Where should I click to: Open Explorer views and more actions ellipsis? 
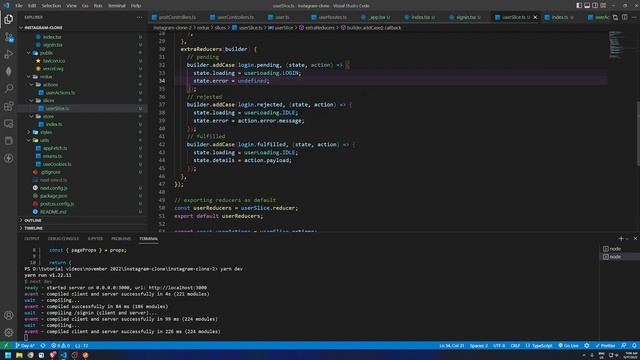140,17
